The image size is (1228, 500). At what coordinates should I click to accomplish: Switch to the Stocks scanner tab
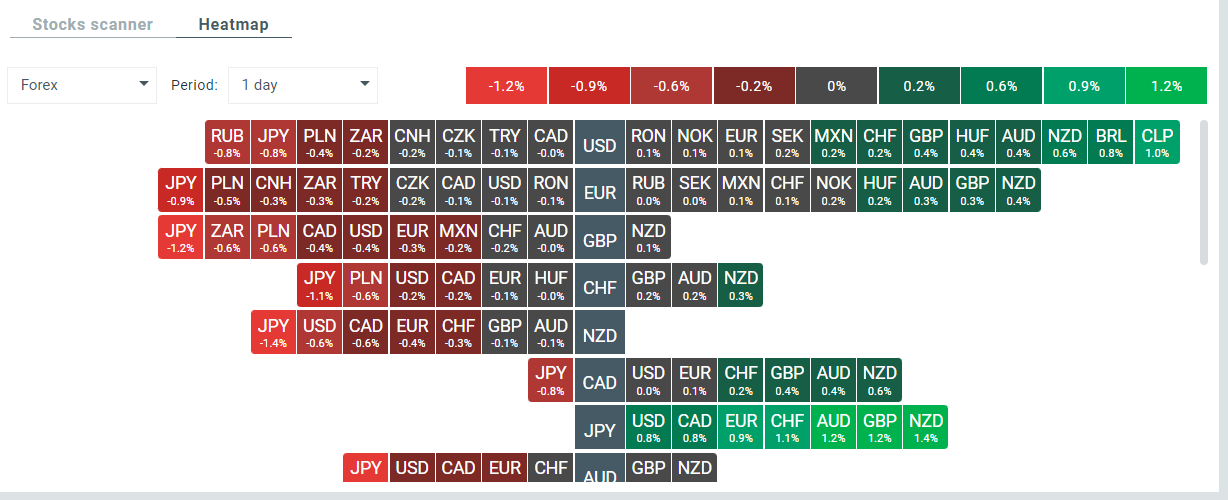tap(92, 24)
